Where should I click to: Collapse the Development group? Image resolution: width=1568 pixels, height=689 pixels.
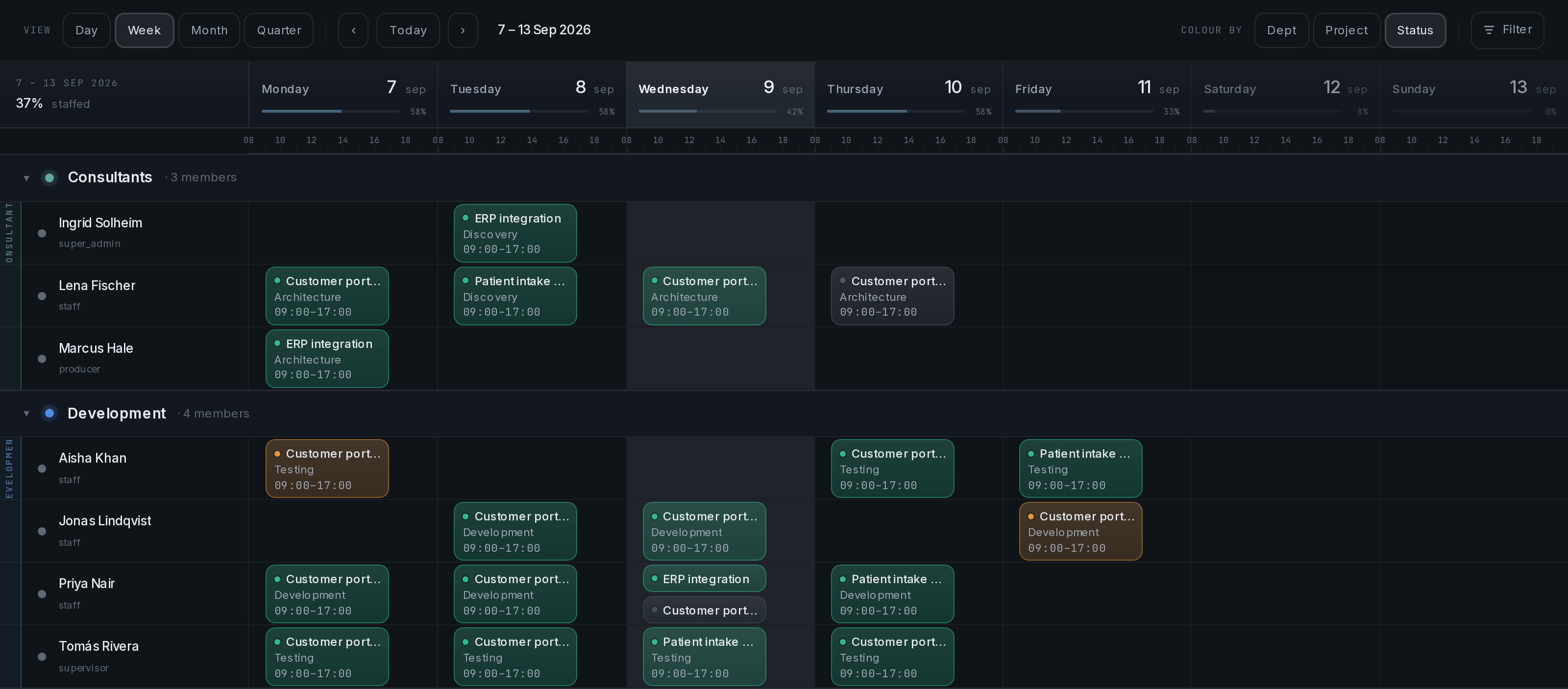click(x=26, y=413)
